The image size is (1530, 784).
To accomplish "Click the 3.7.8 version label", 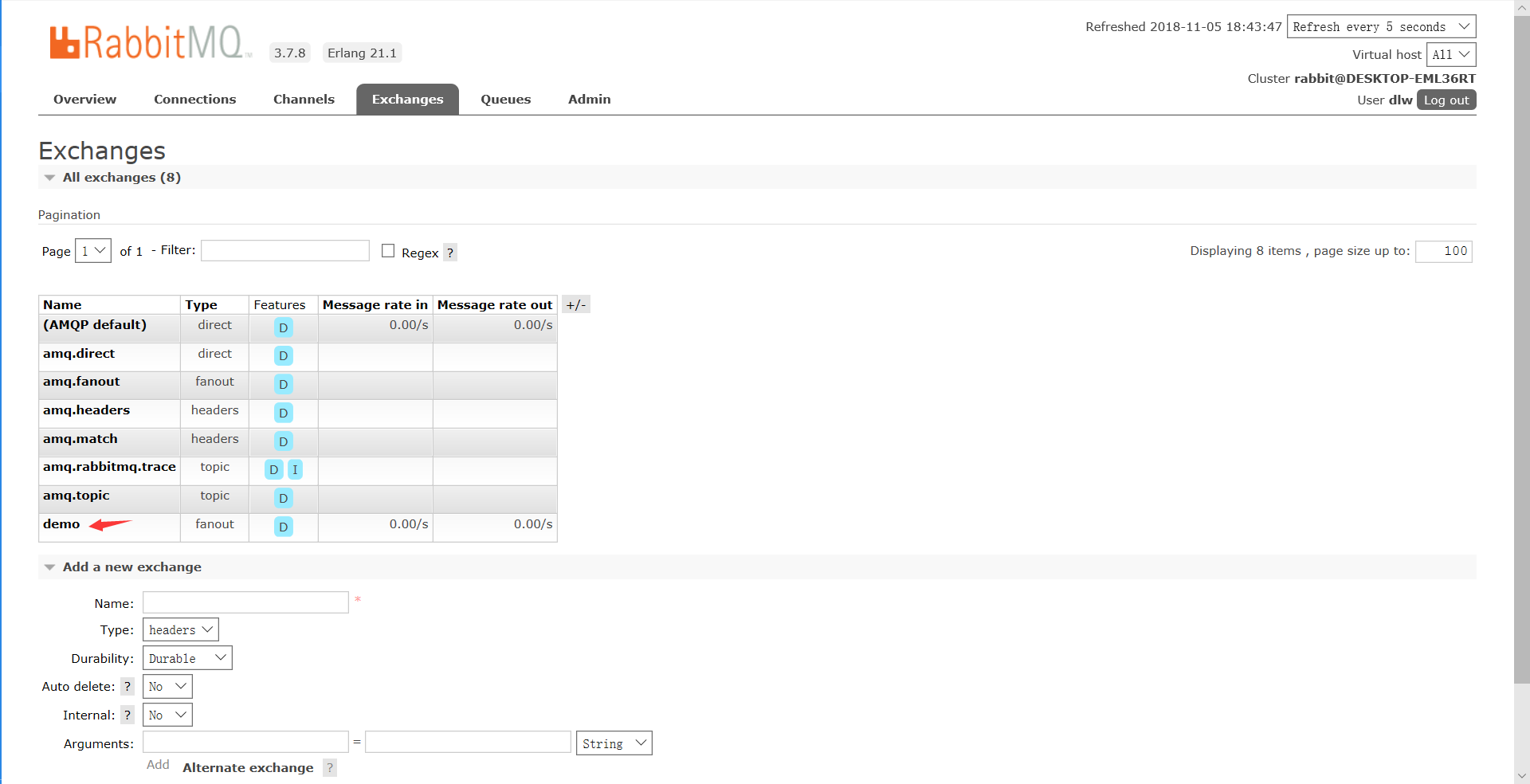I will coord(290,53).
